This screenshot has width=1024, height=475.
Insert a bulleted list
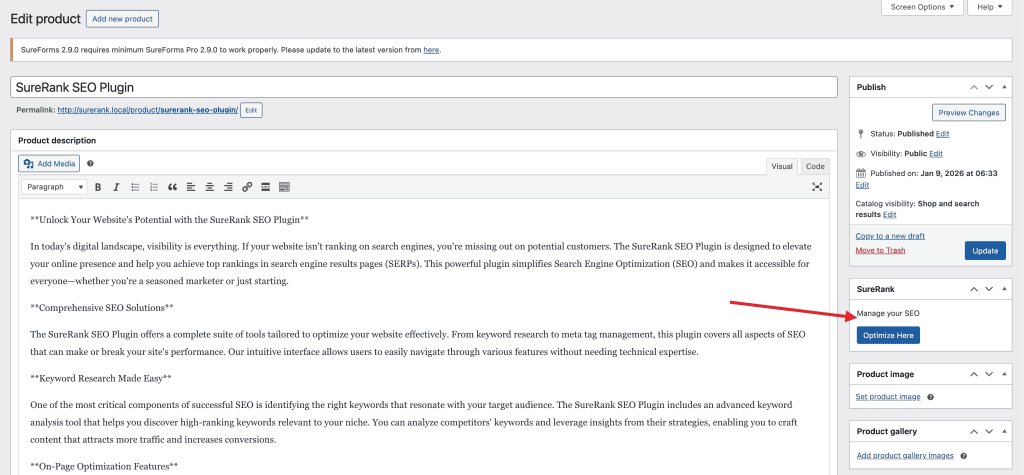(x=135, y=187)
